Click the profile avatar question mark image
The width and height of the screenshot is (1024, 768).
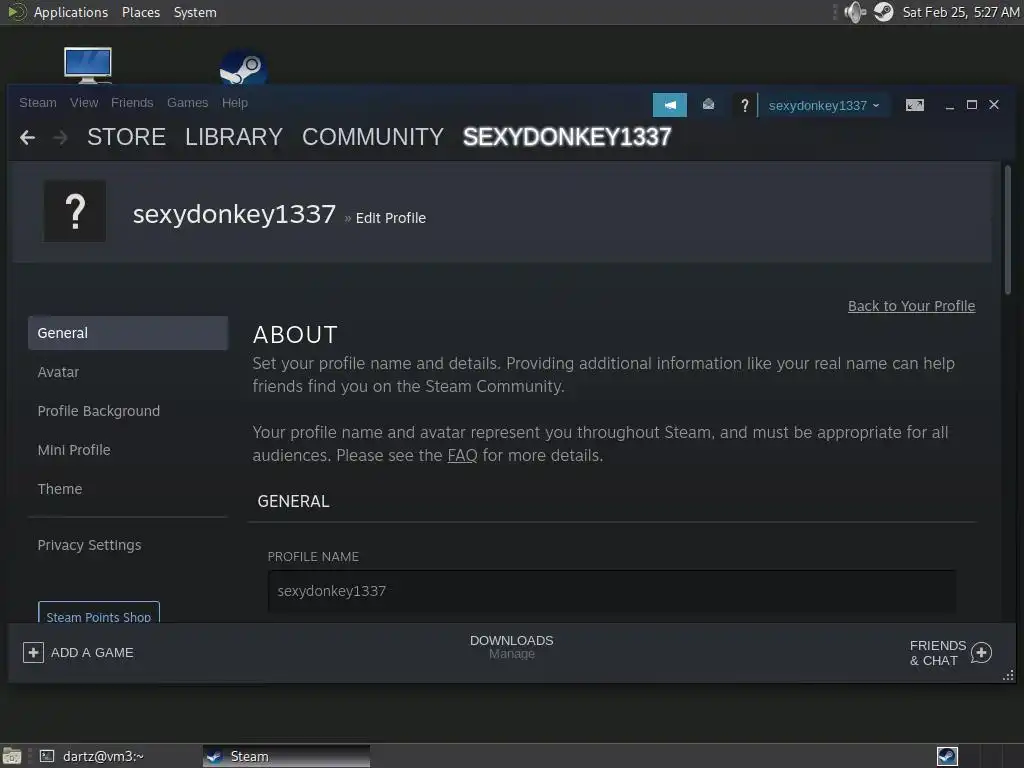tap(75, 212)
